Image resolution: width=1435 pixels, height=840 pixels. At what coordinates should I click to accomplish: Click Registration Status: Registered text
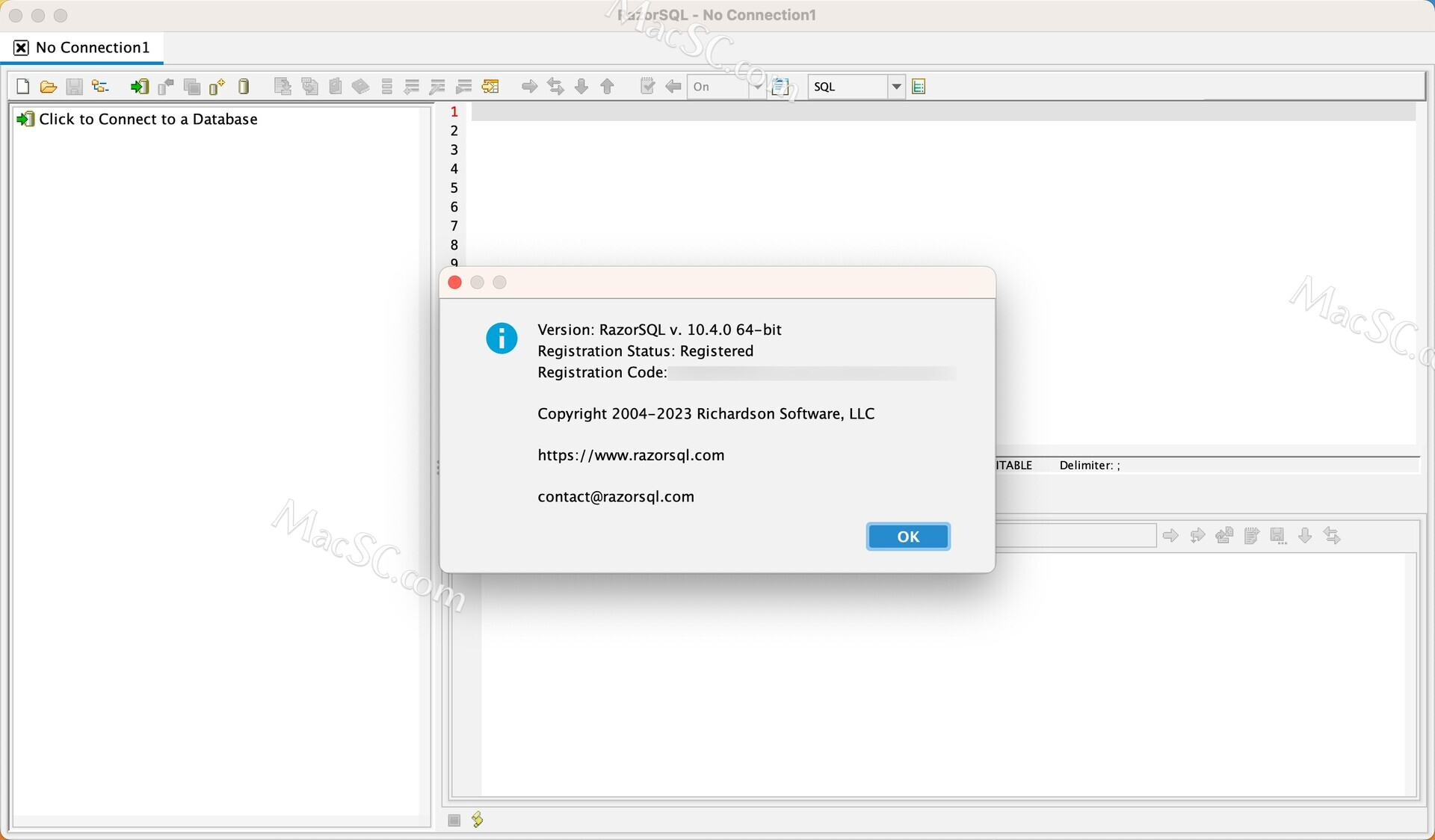tap(646, 351)
